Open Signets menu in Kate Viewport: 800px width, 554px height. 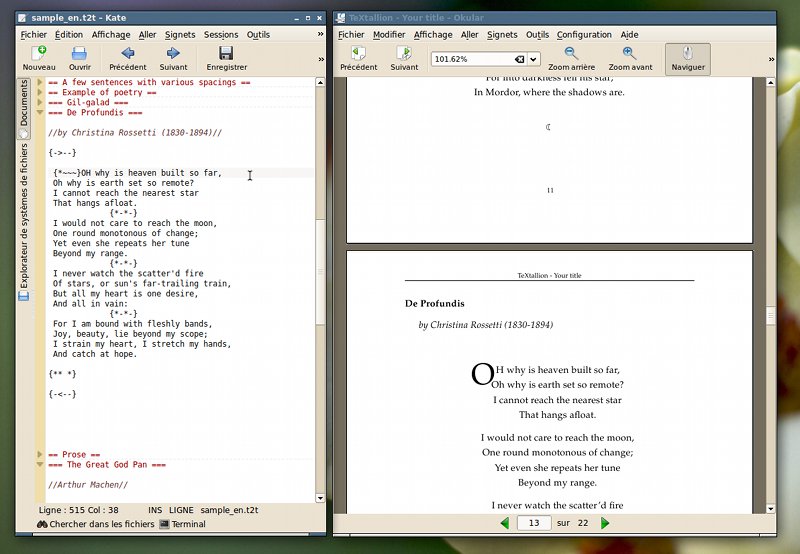tap(180, 35)
